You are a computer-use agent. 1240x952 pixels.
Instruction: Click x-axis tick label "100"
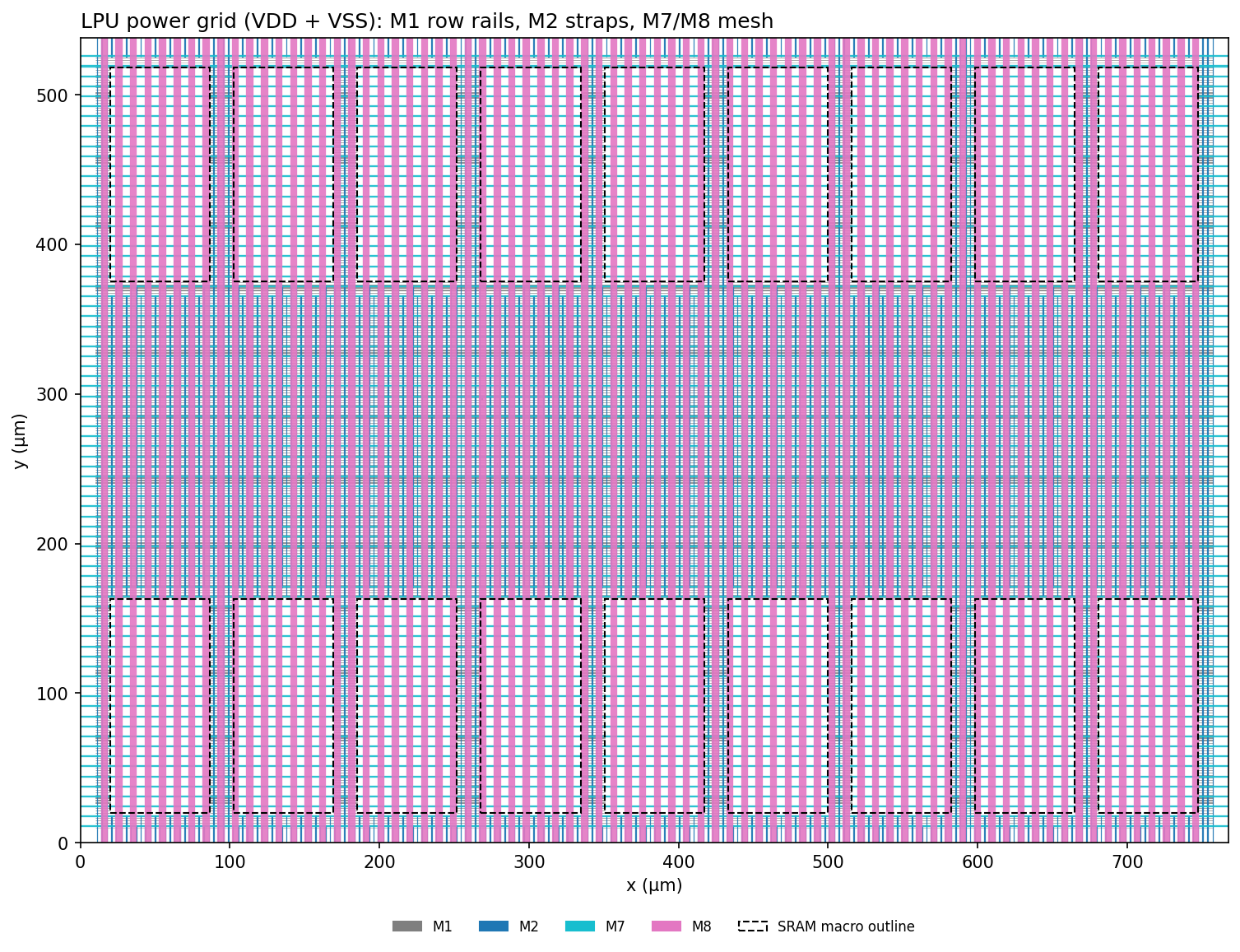230,862
